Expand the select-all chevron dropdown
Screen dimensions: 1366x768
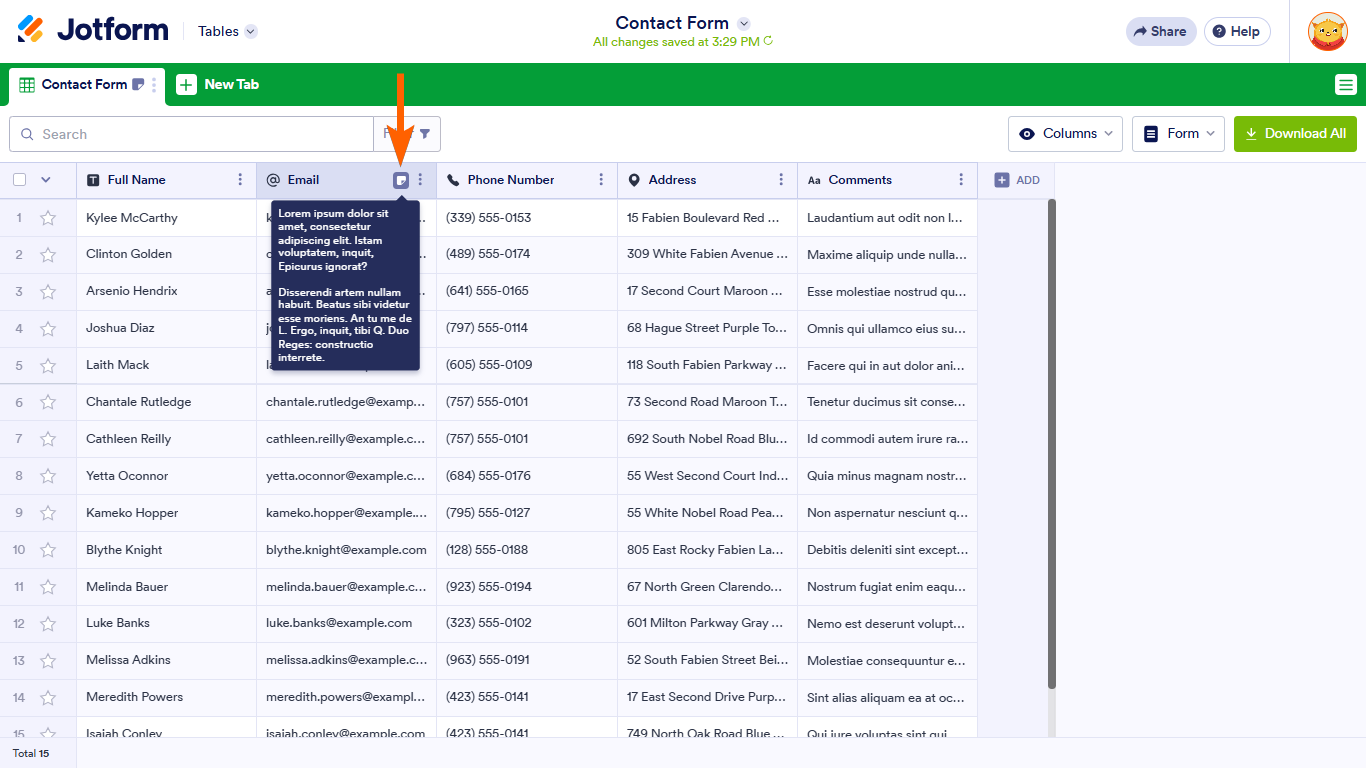point(45,180)
